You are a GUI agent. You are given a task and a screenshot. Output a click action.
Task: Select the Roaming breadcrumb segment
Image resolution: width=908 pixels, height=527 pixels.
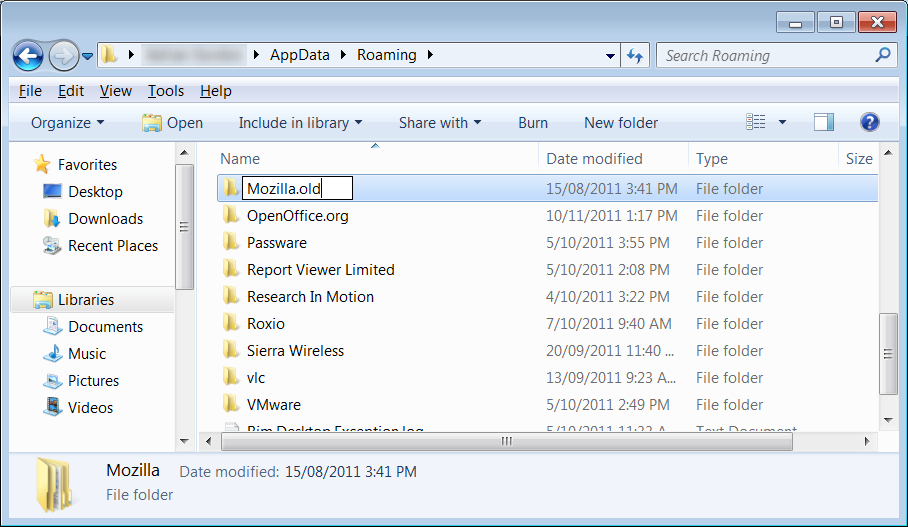[x=386, y=55]
